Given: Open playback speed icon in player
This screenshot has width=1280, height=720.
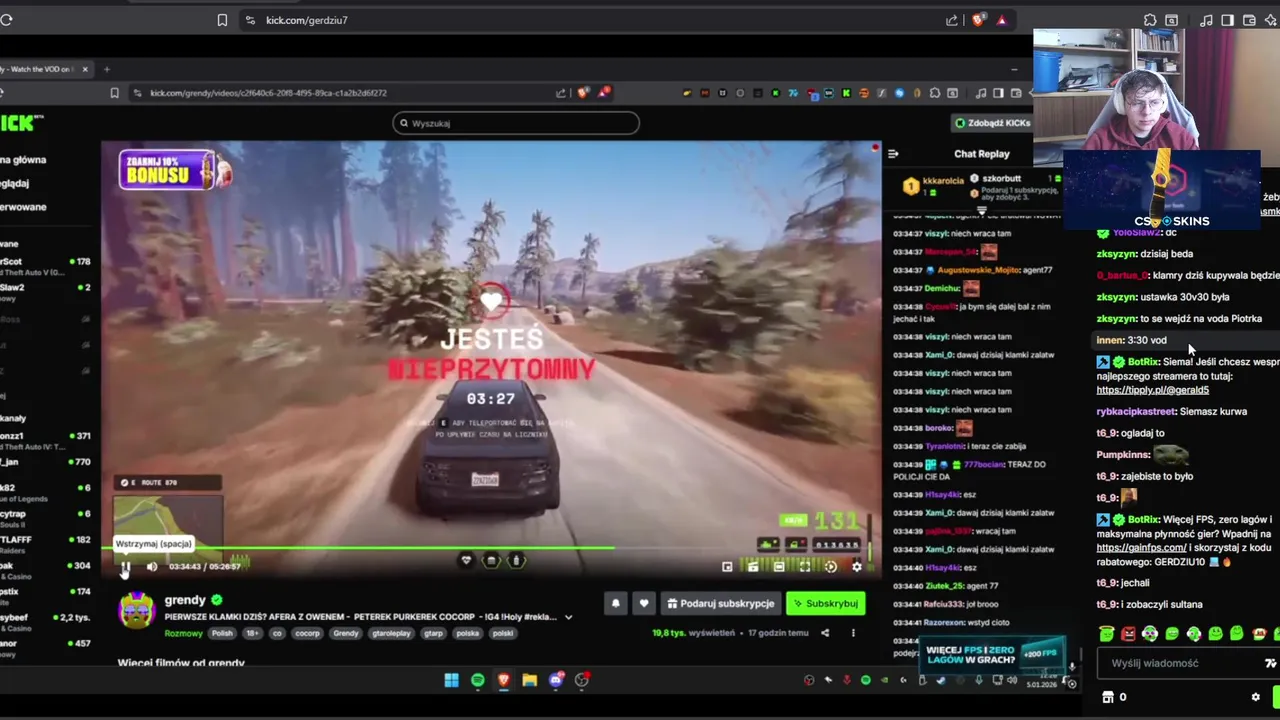Looking at the screenshot, I should [830, 567].
